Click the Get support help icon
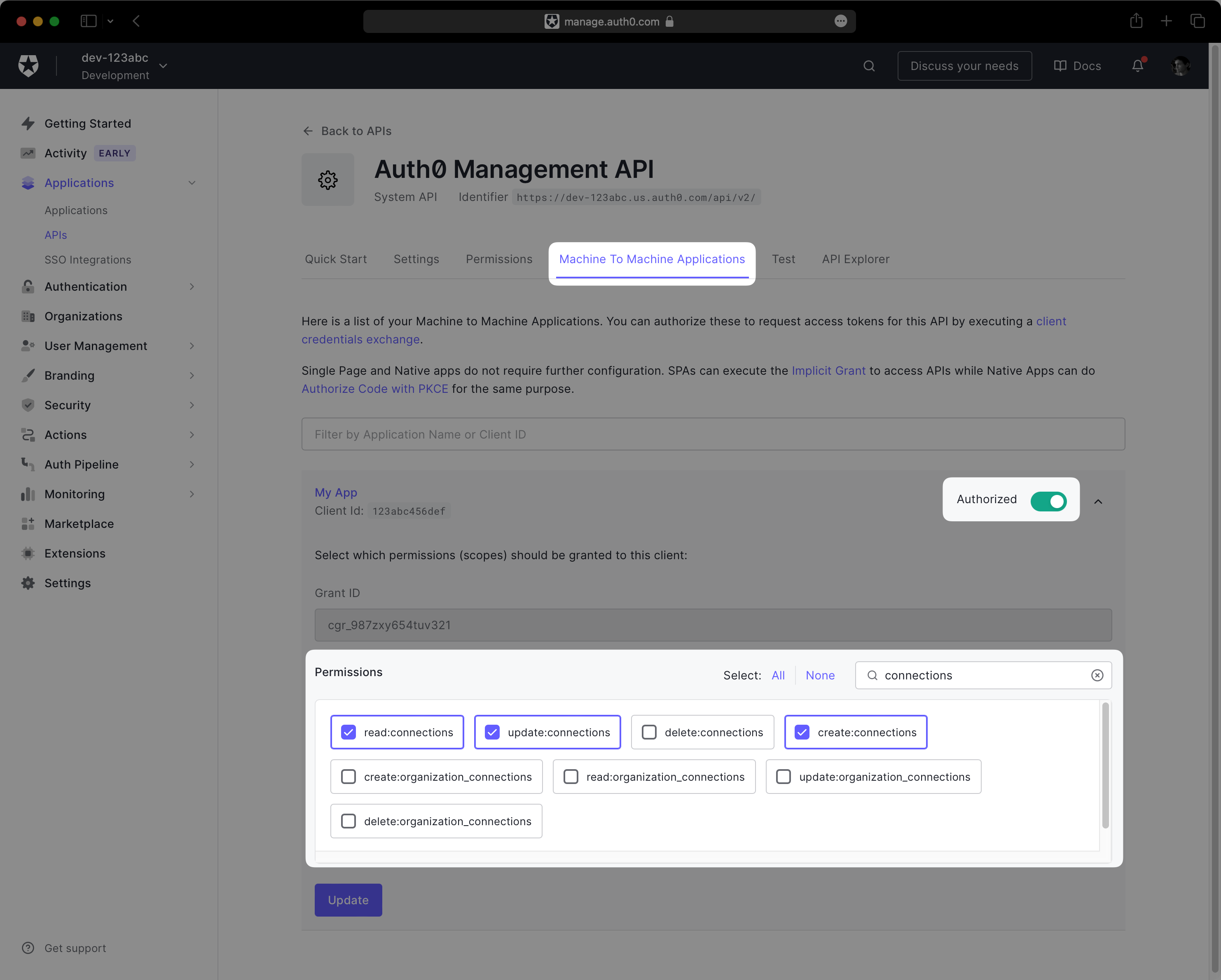 click(x=28, y=948)
